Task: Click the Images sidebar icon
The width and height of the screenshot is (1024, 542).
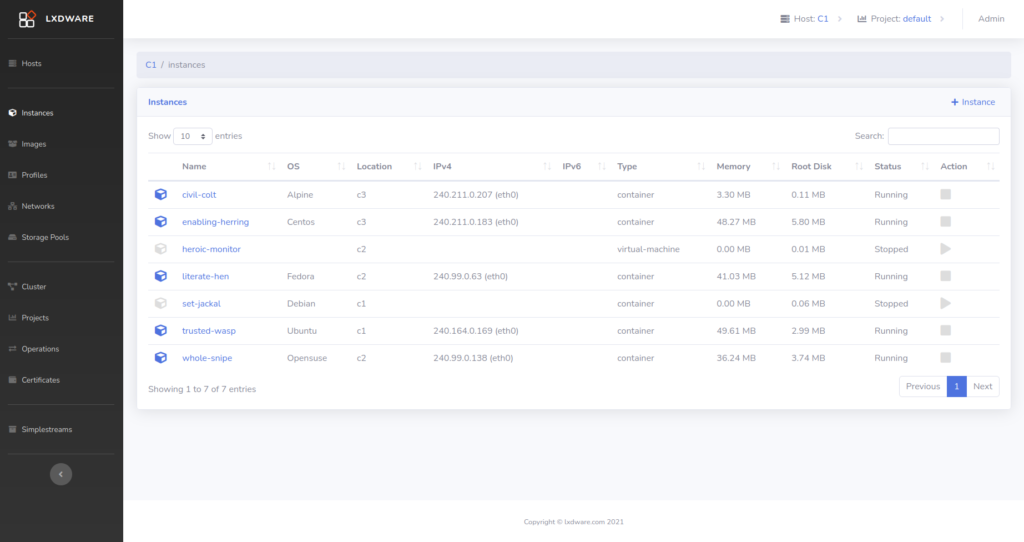Action: [x=12, y=144]
